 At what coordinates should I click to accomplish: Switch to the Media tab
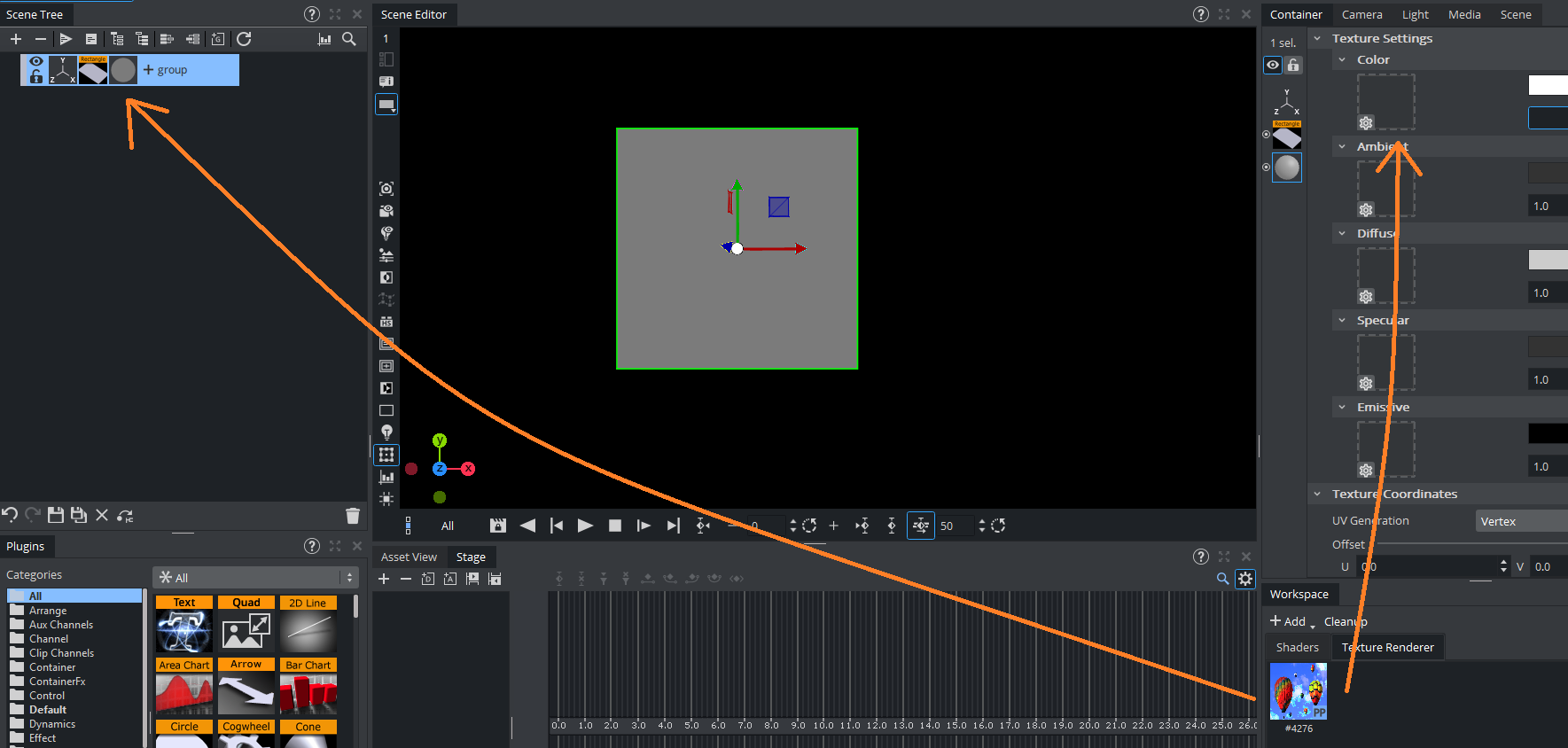[x=1464, y=14]
